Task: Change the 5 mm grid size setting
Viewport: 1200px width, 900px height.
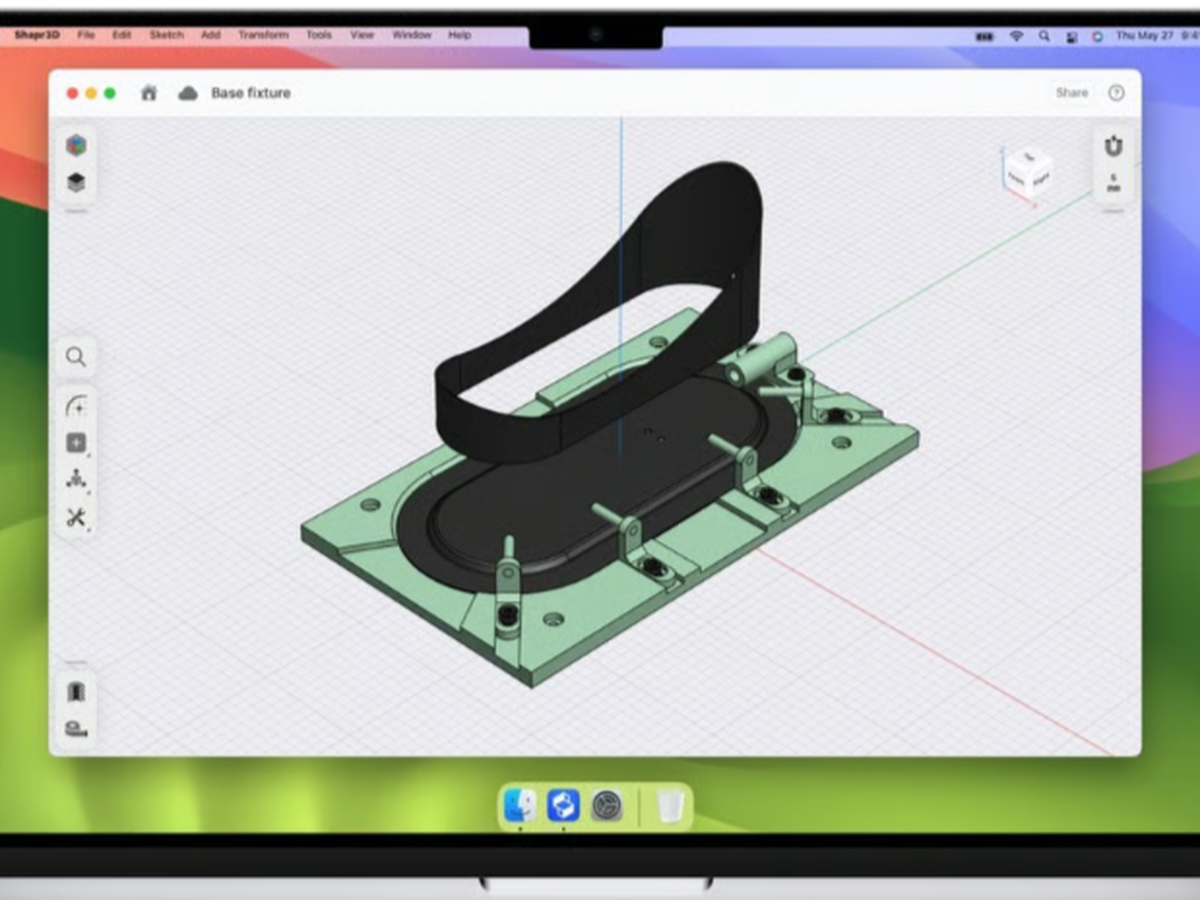Action: pyautogui.click(x=1113, y=183)
